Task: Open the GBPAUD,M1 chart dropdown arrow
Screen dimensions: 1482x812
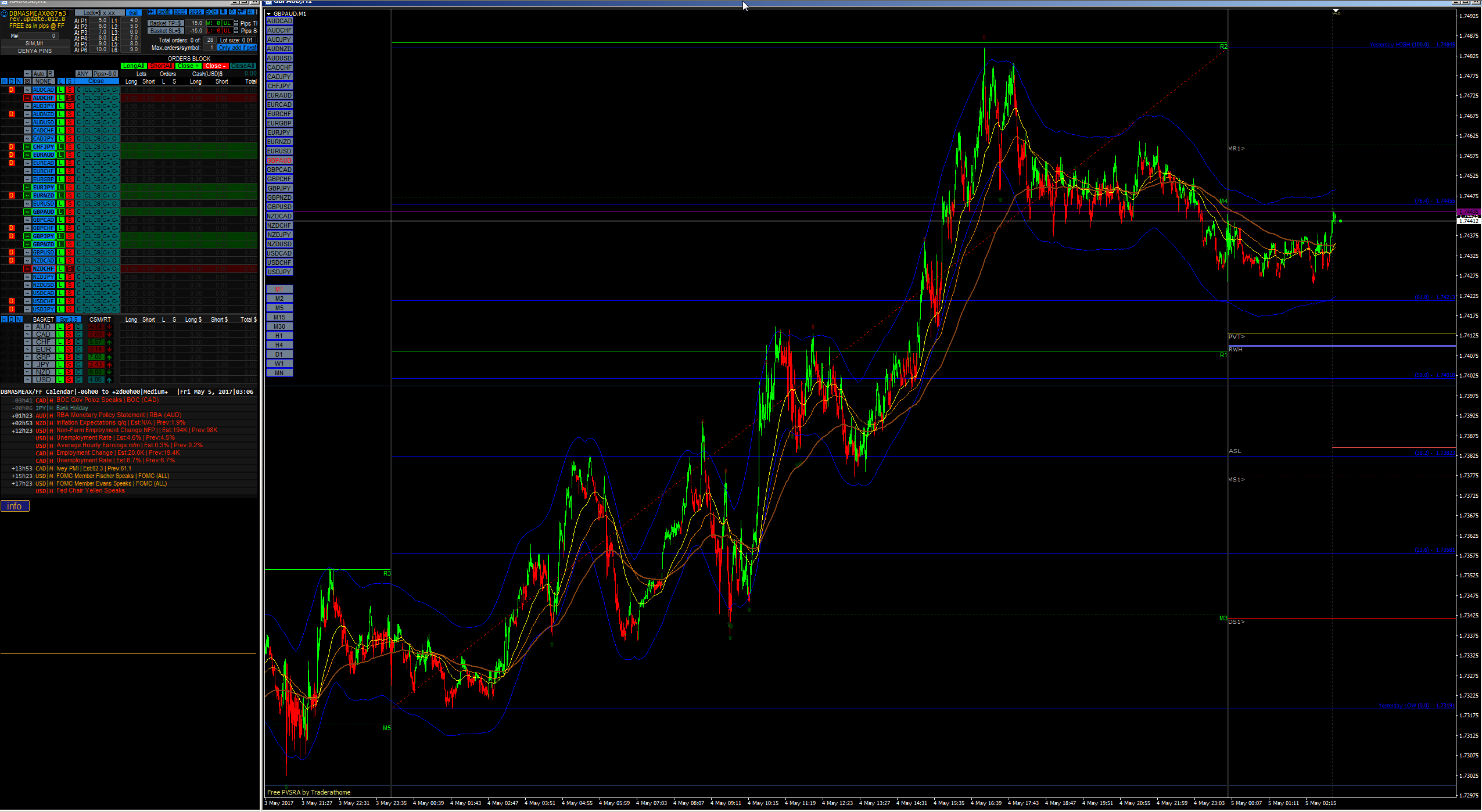Action: click(269, 13)
